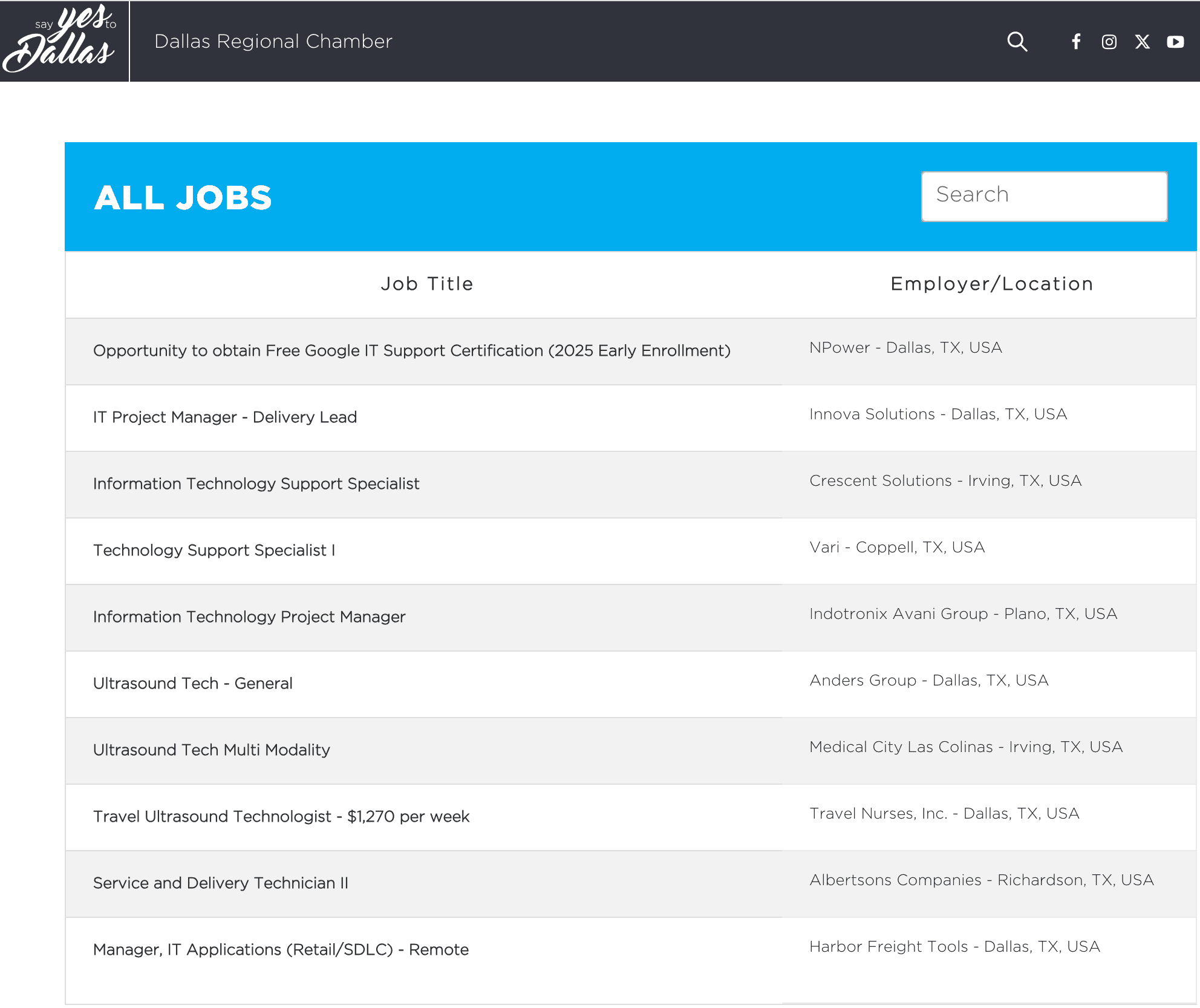
Task: Open Travel Ultrasound Technologist $1,270 per week job
Action: click(281, 817)
